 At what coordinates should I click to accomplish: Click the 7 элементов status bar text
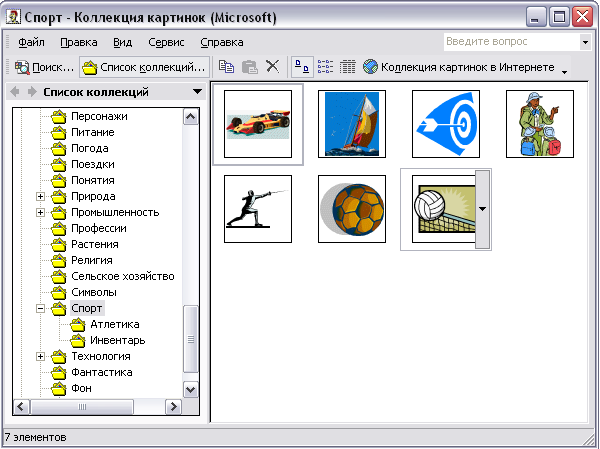36,437
